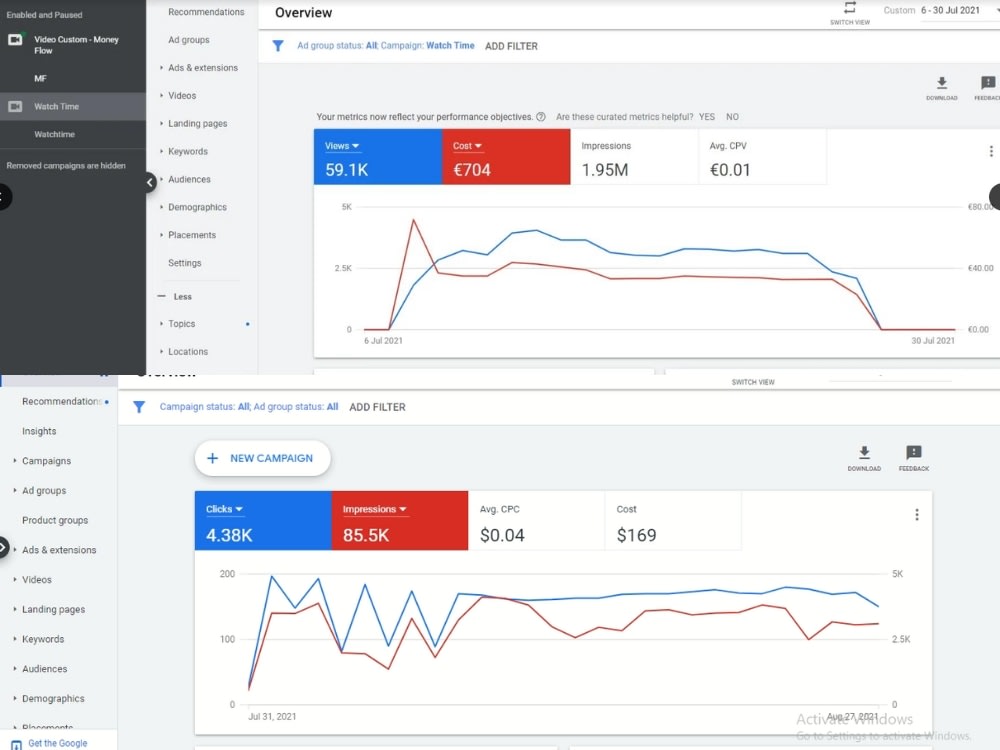Open three-dot menu on Views scorecard
This screenshot has height=750, width=1000.
991,151
